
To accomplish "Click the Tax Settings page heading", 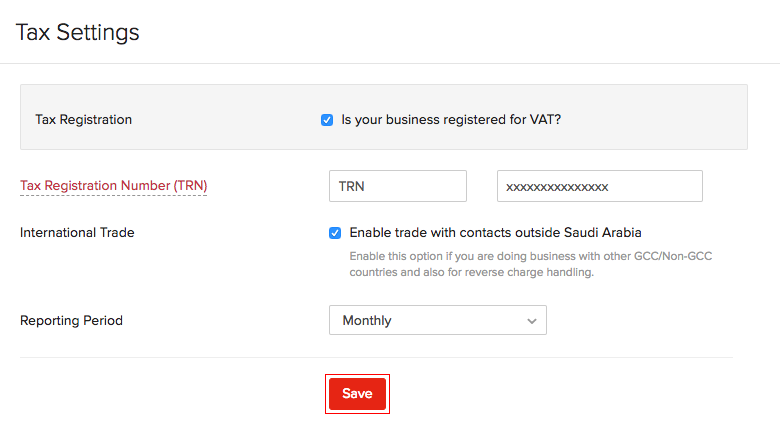I will coord(77,32).
